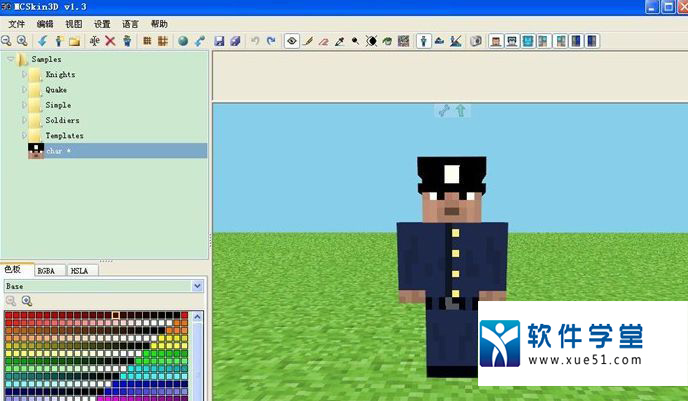Image resolution: width=688 pixels, height=401 pixels.
Task: Create a new folder from the toolbar
Action: click(x=75, y=41)
